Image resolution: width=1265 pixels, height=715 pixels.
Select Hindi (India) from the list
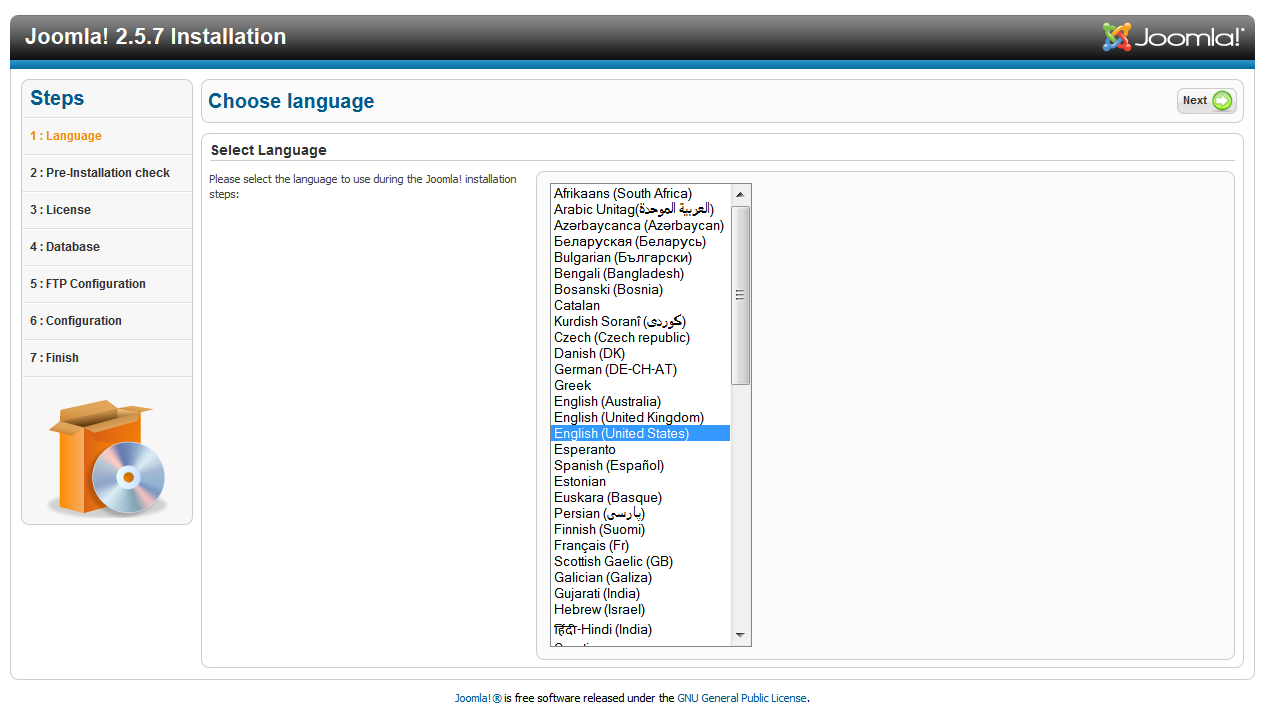coord(640,629)
